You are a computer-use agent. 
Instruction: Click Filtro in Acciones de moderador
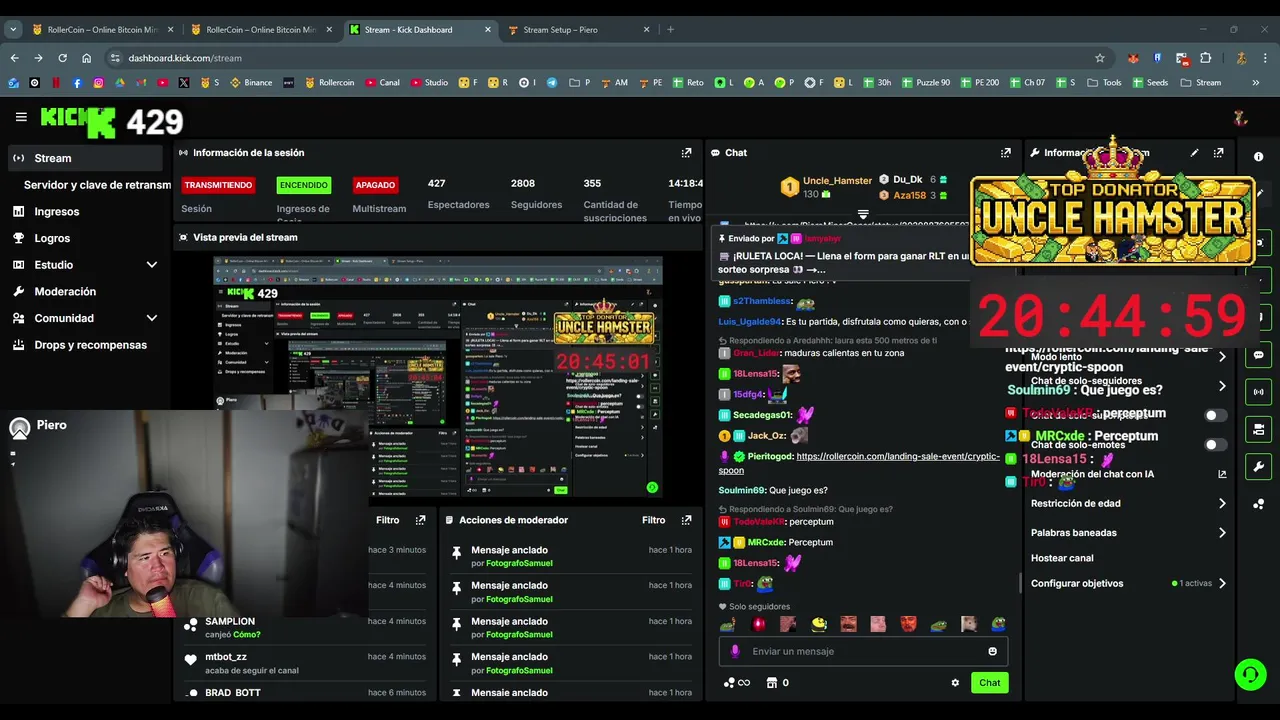(653, 520)
